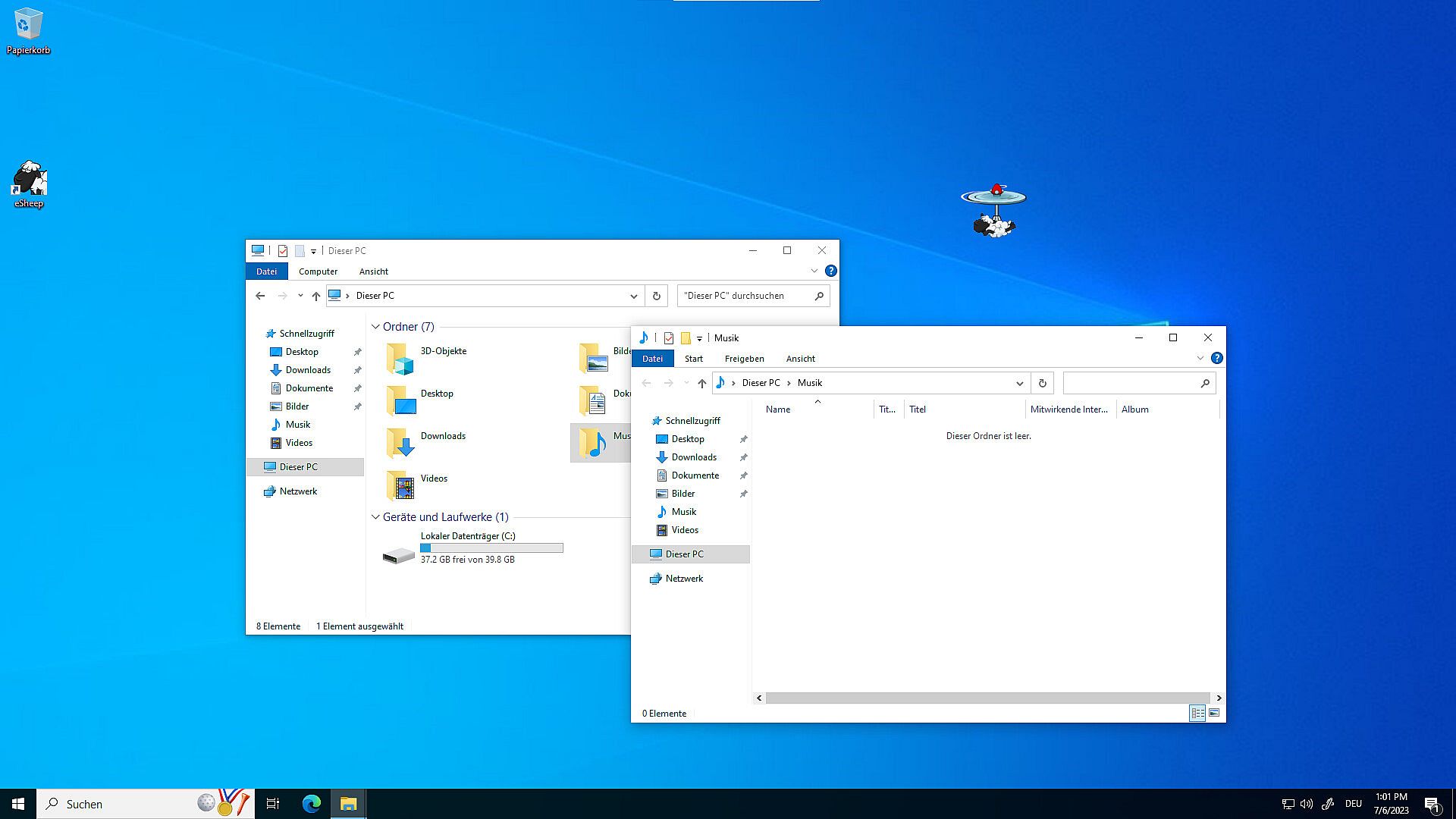Open the 3D-Objekte folder icon
This screenshot has height=819, width=1456.
[x=400, y=358]
